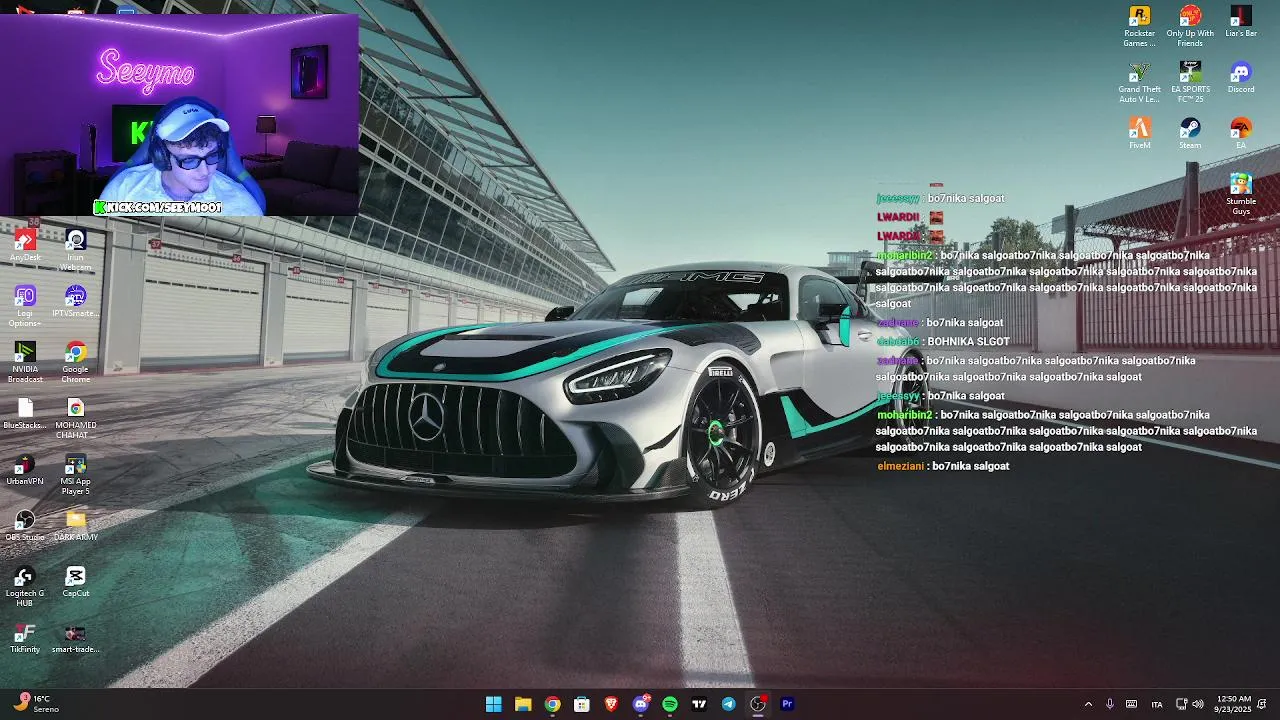
Task: Open the network icon in the system tray
Action: point(1181,704)
